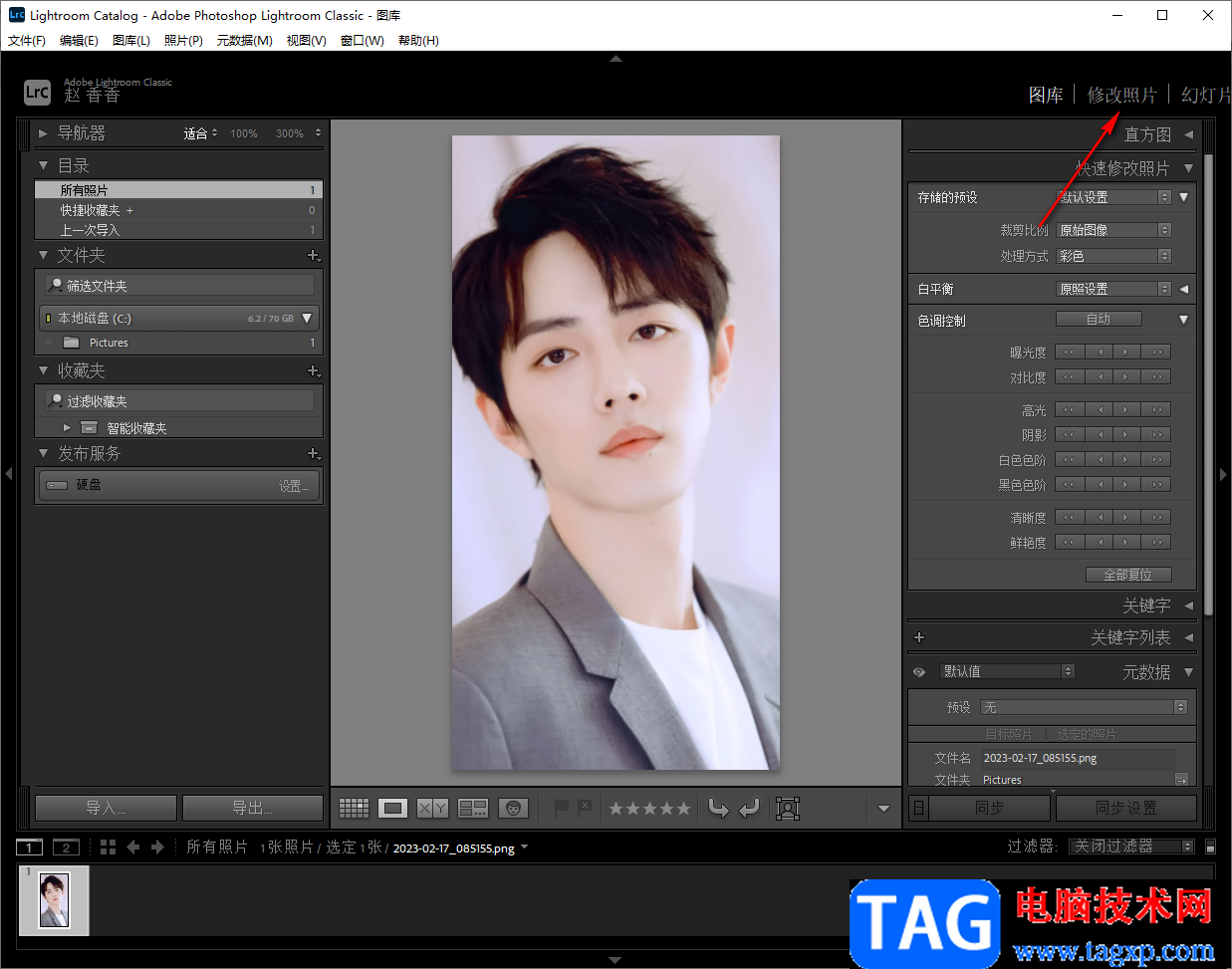Add keyword list plus icon
Screen dimensions: 1232x969
919,637
